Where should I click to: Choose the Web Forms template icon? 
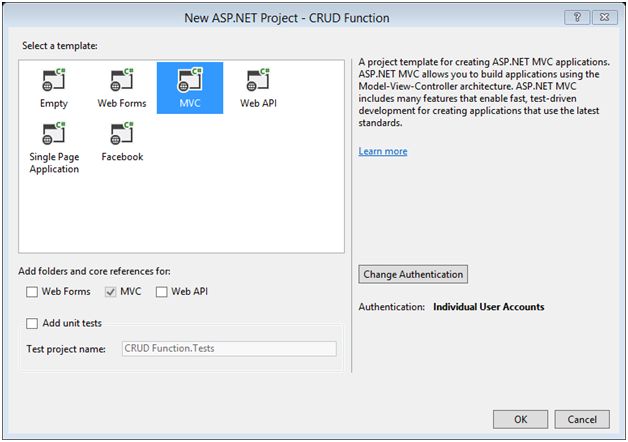122,80
